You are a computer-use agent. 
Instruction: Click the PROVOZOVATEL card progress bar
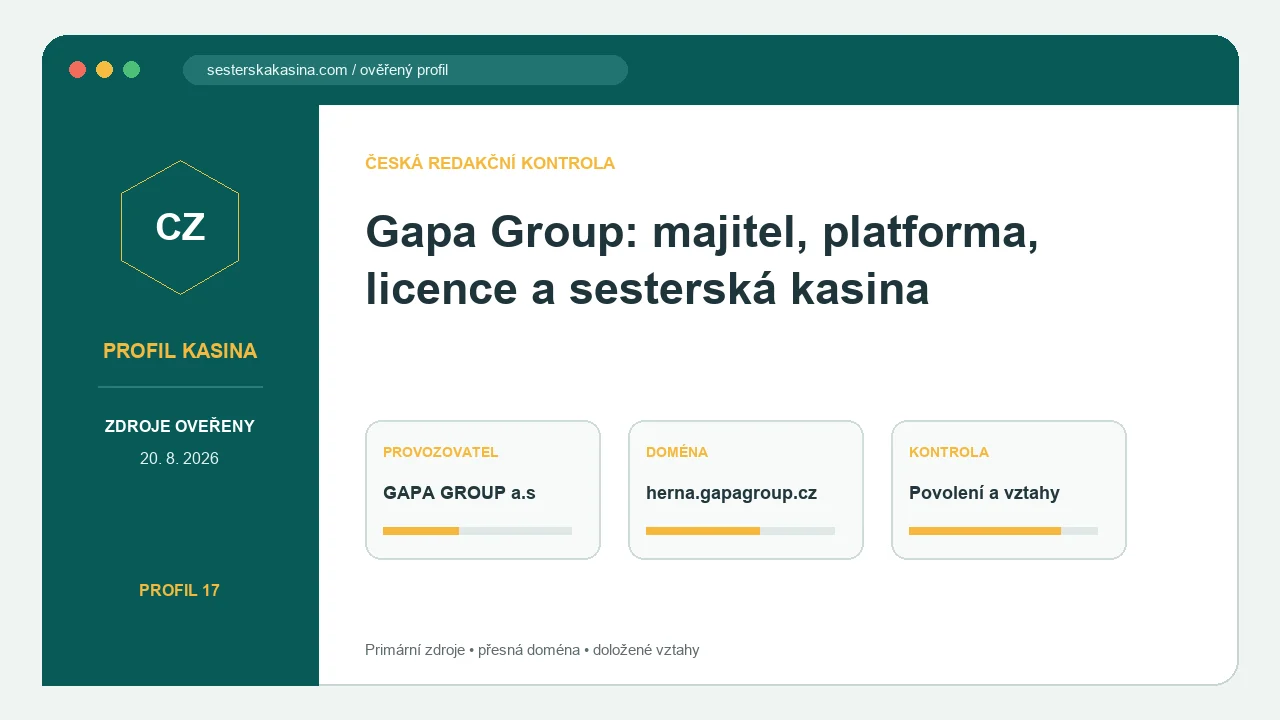point(477,531)
